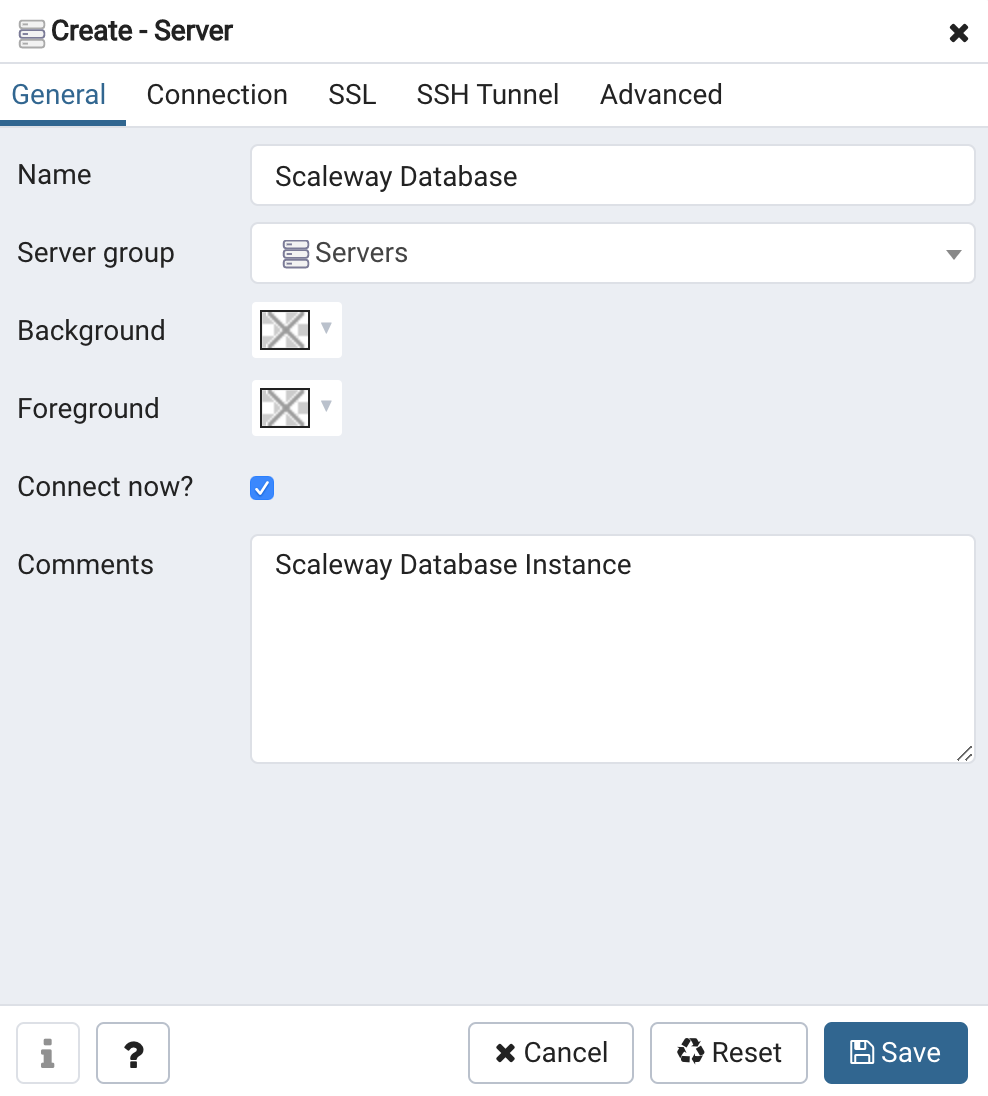Click the server icon in dialog title
Viewport: 988px width, 1096px height.
click(31, 32)
